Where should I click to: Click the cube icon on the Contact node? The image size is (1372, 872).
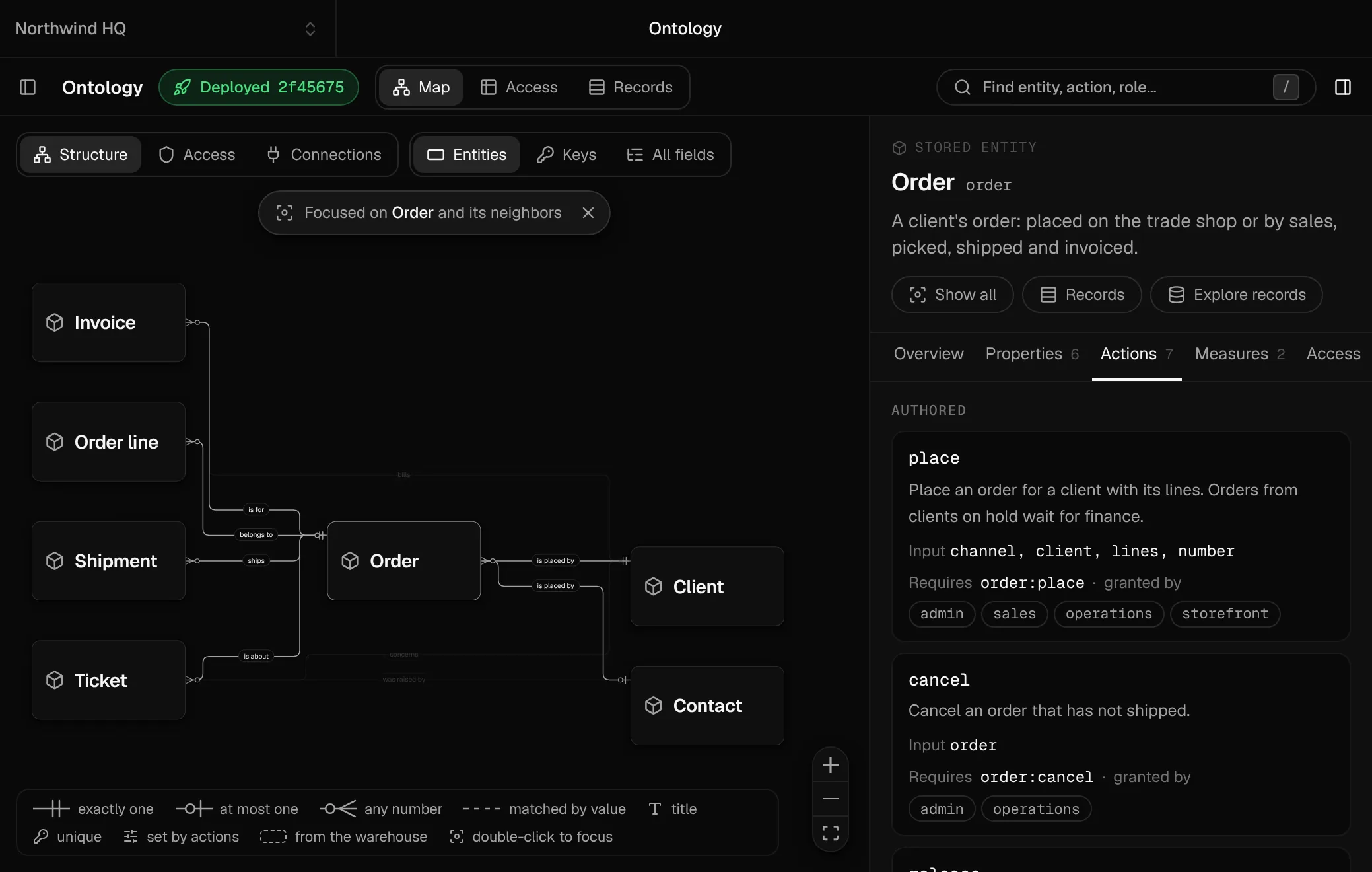pos(653,706)
